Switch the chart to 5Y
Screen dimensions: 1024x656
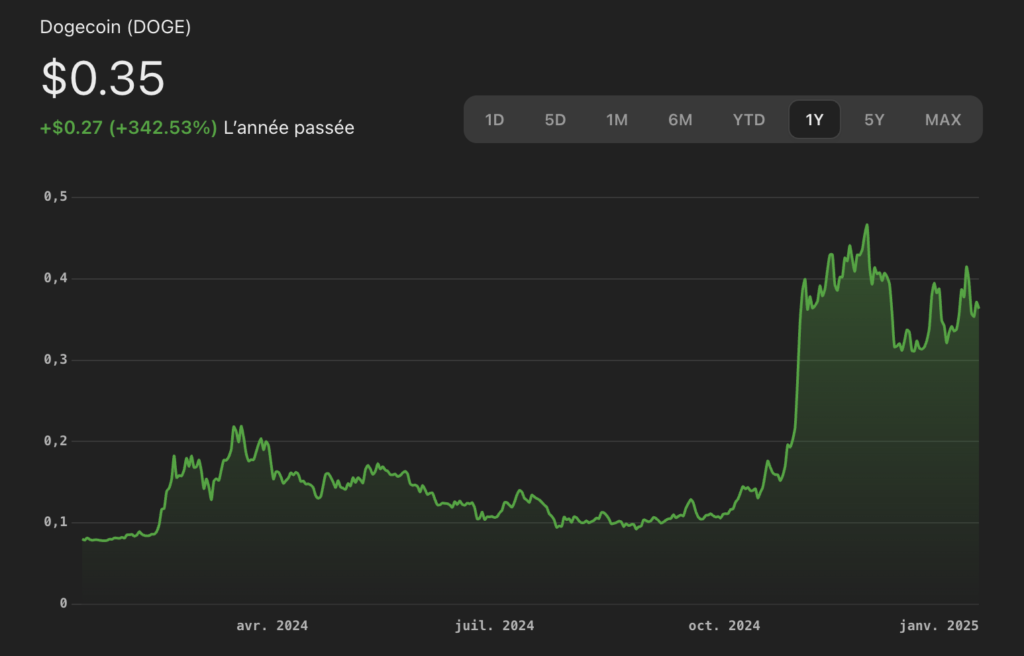click(874, 120)
